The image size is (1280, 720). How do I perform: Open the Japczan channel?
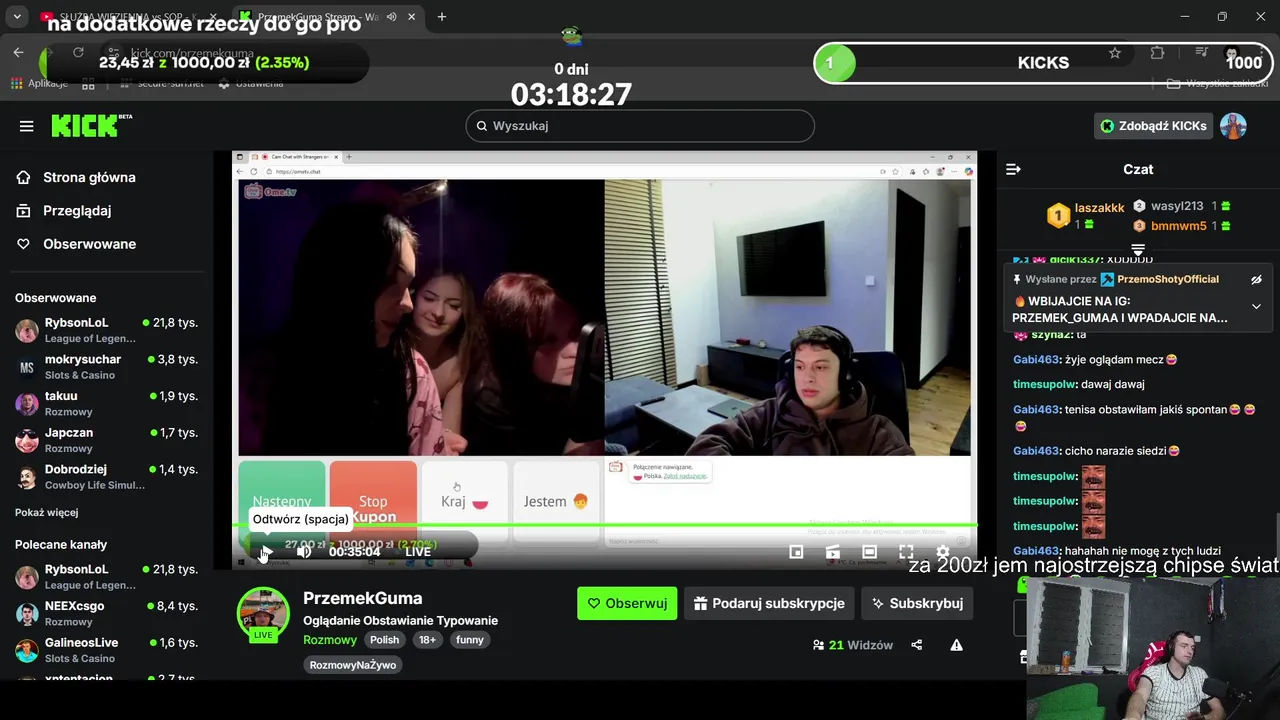[x=106, y=440]
